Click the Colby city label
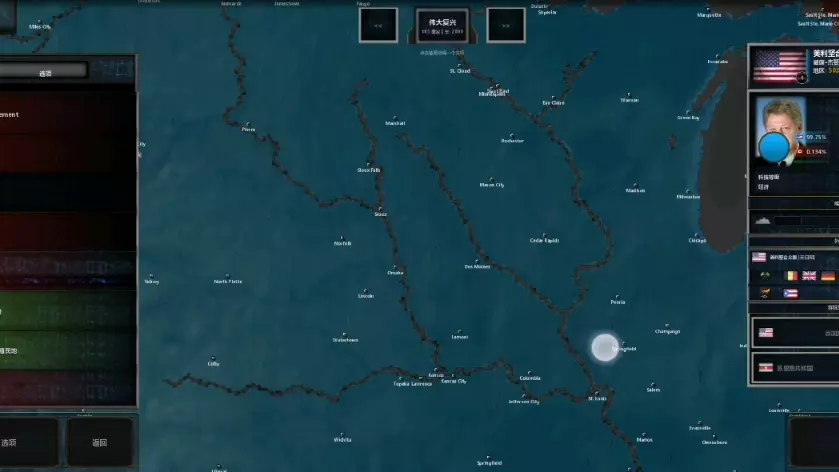The width and height of the screenshot is (839, 472). click(213, 364)
